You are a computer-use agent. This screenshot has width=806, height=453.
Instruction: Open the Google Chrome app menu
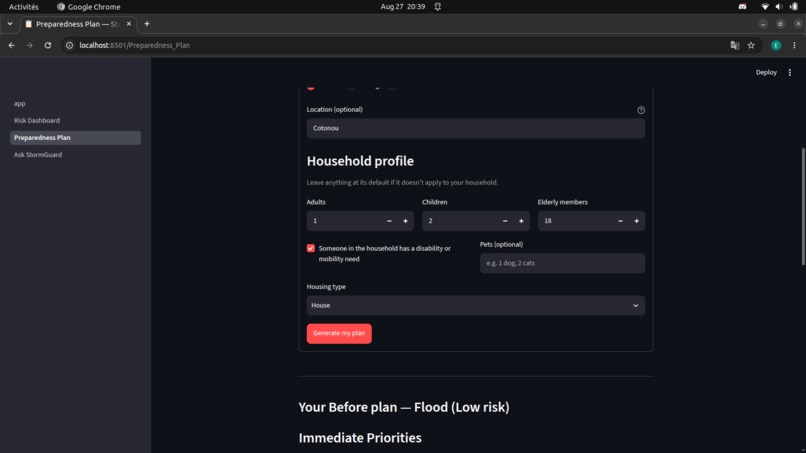[x=88, y=7]
